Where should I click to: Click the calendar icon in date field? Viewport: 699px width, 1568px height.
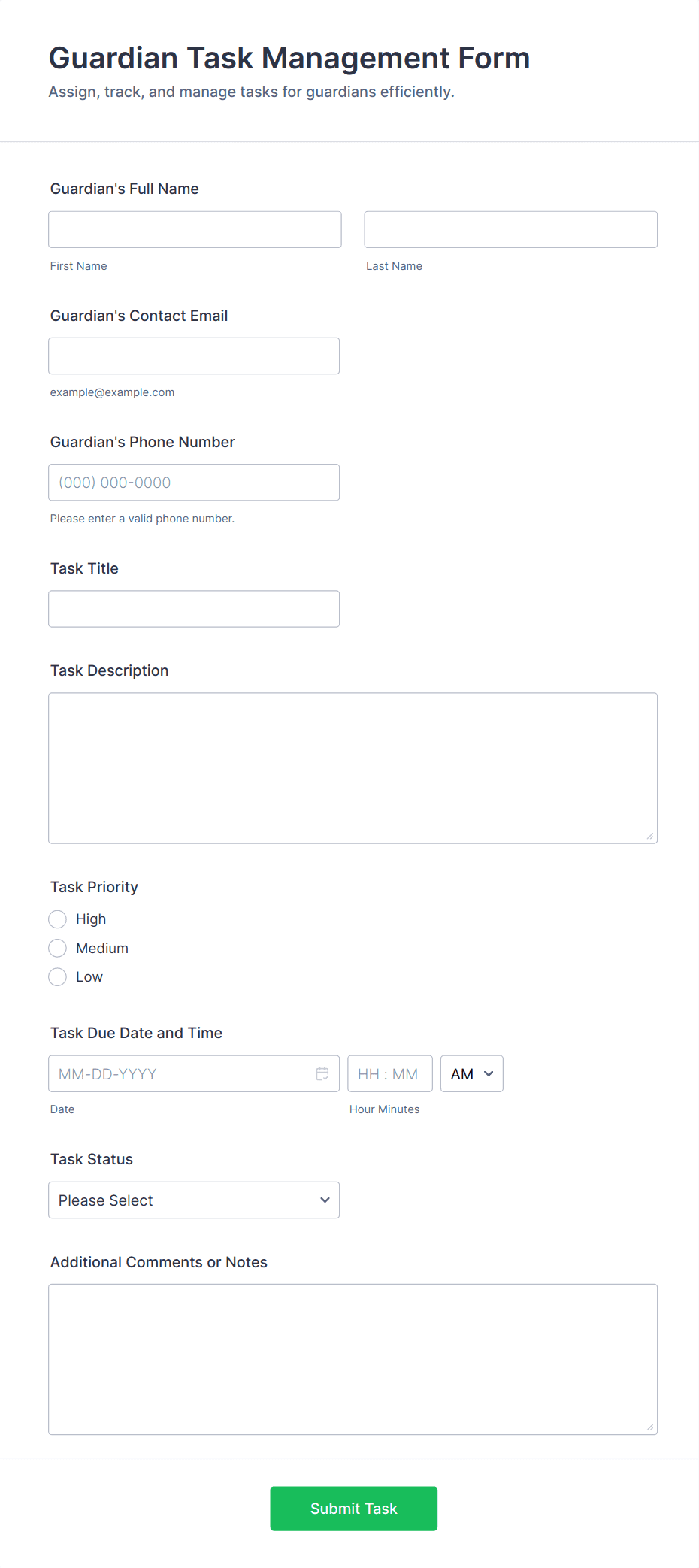tap(322, 1073)
